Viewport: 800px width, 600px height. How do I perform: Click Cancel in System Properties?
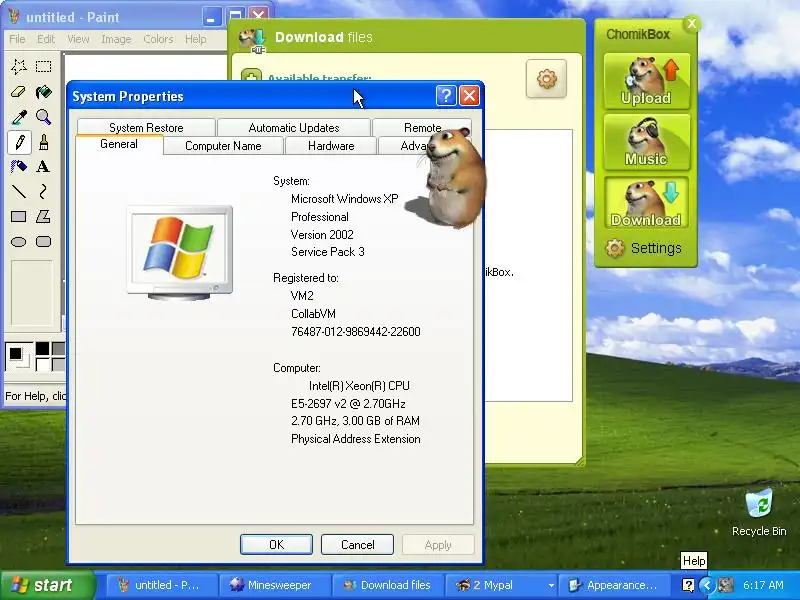click(x=357, y=545)
